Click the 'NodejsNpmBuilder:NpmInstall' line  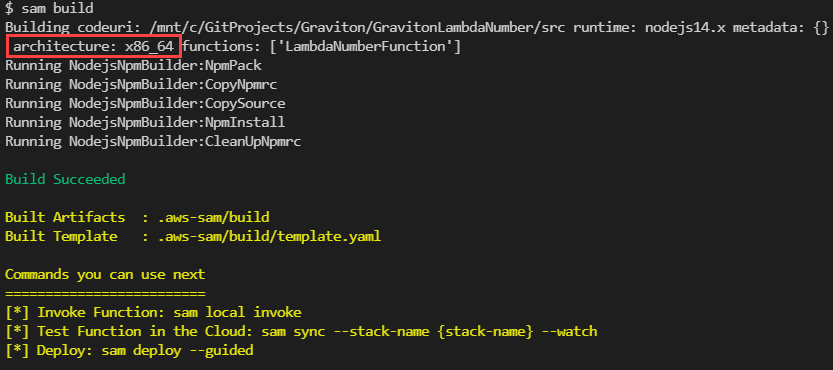(x=145, y=122)
